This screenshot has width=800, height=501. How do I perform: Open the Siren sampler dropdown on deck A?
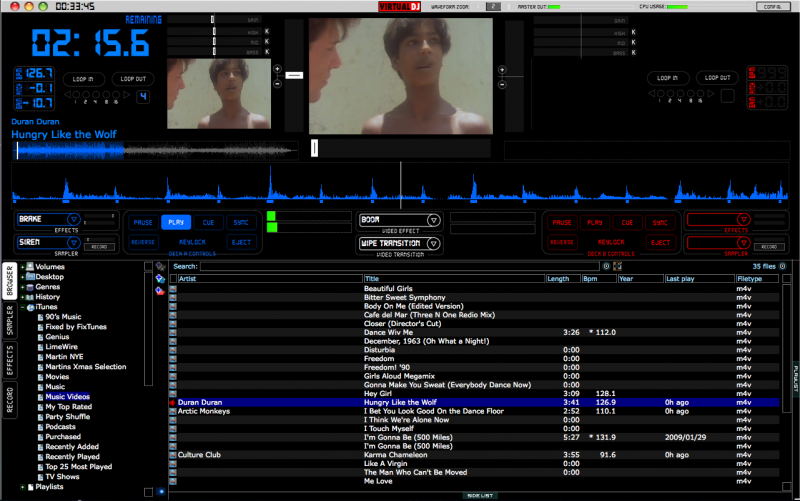(73, 242)
